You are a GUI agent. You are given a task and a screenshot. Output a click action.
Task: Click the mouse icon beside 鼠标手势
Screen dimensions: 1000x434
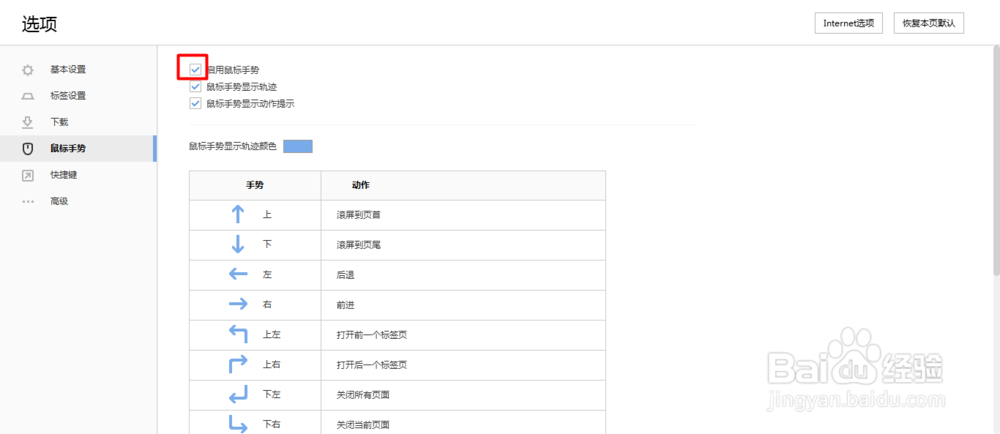click(27, 148)
